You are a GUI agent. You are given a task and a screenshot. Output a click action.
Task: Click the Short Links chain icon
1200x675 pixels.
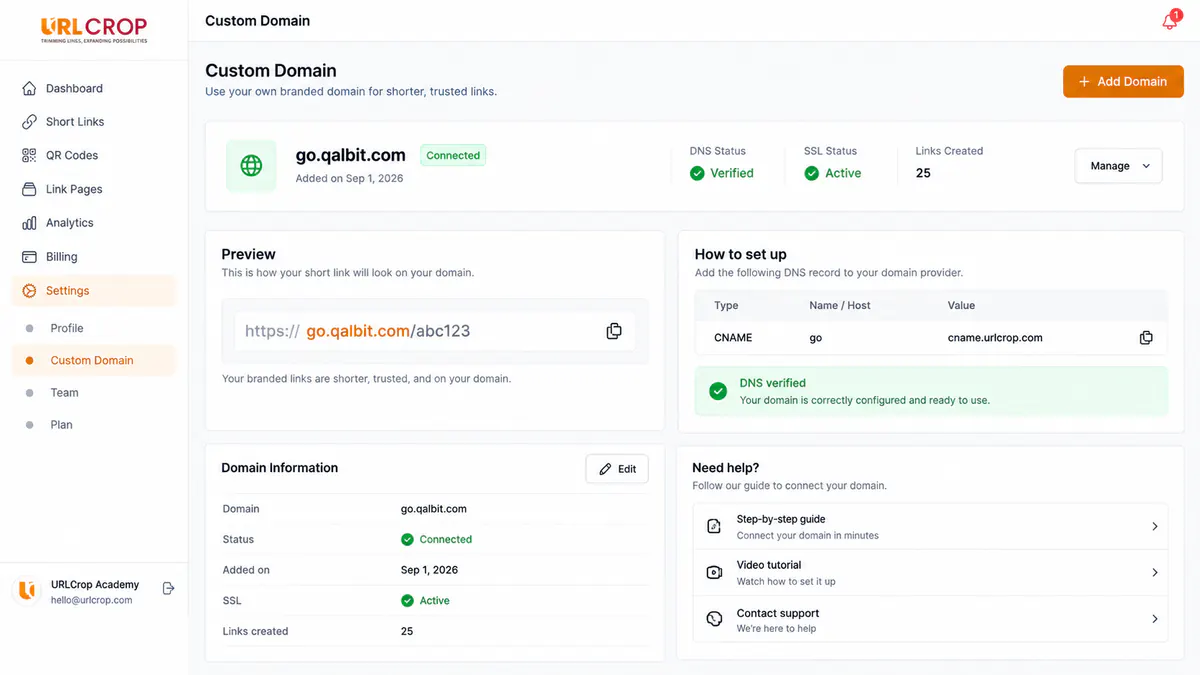point(29,122)
